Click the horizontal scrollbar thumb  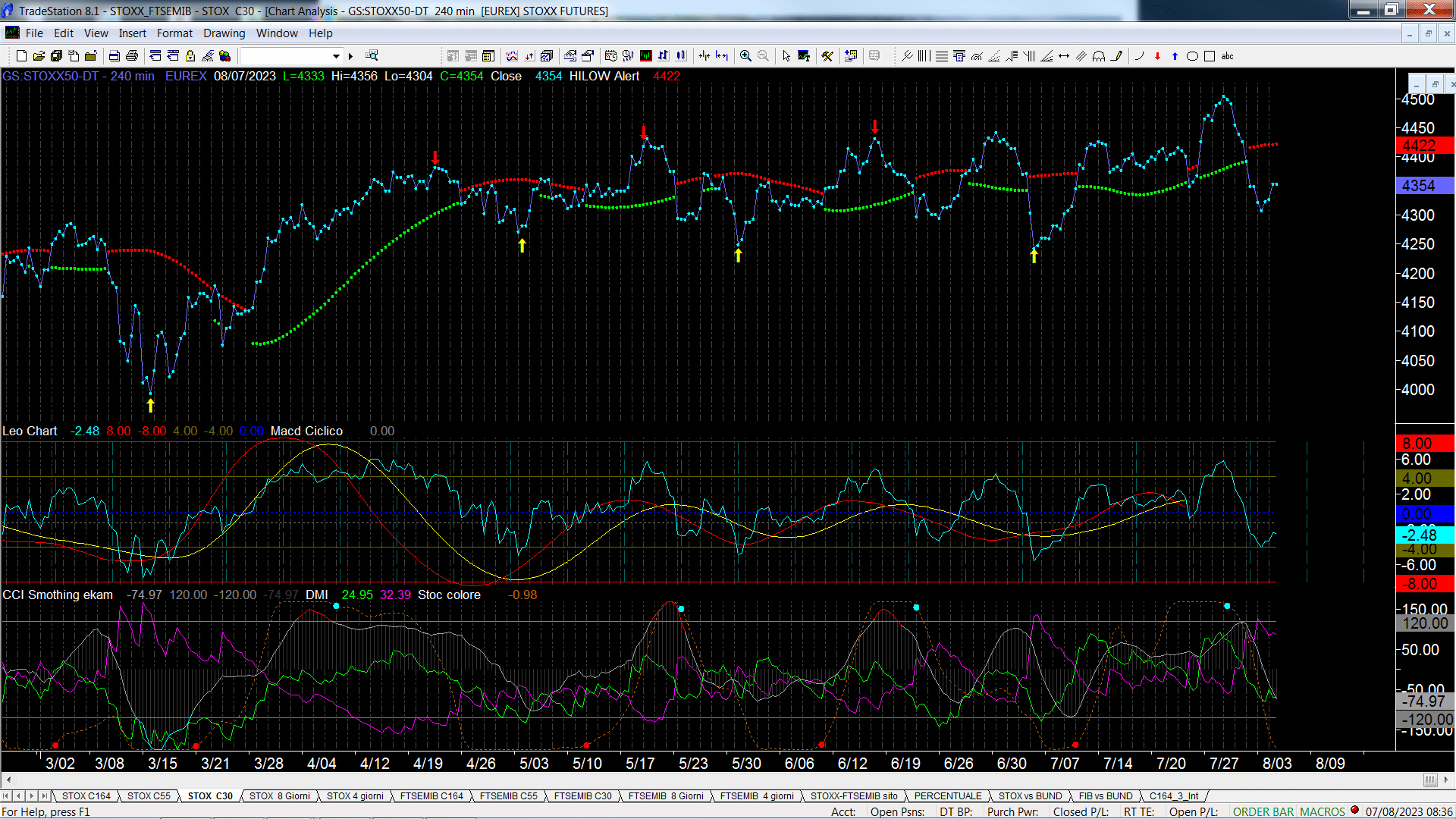point(1430,780)
